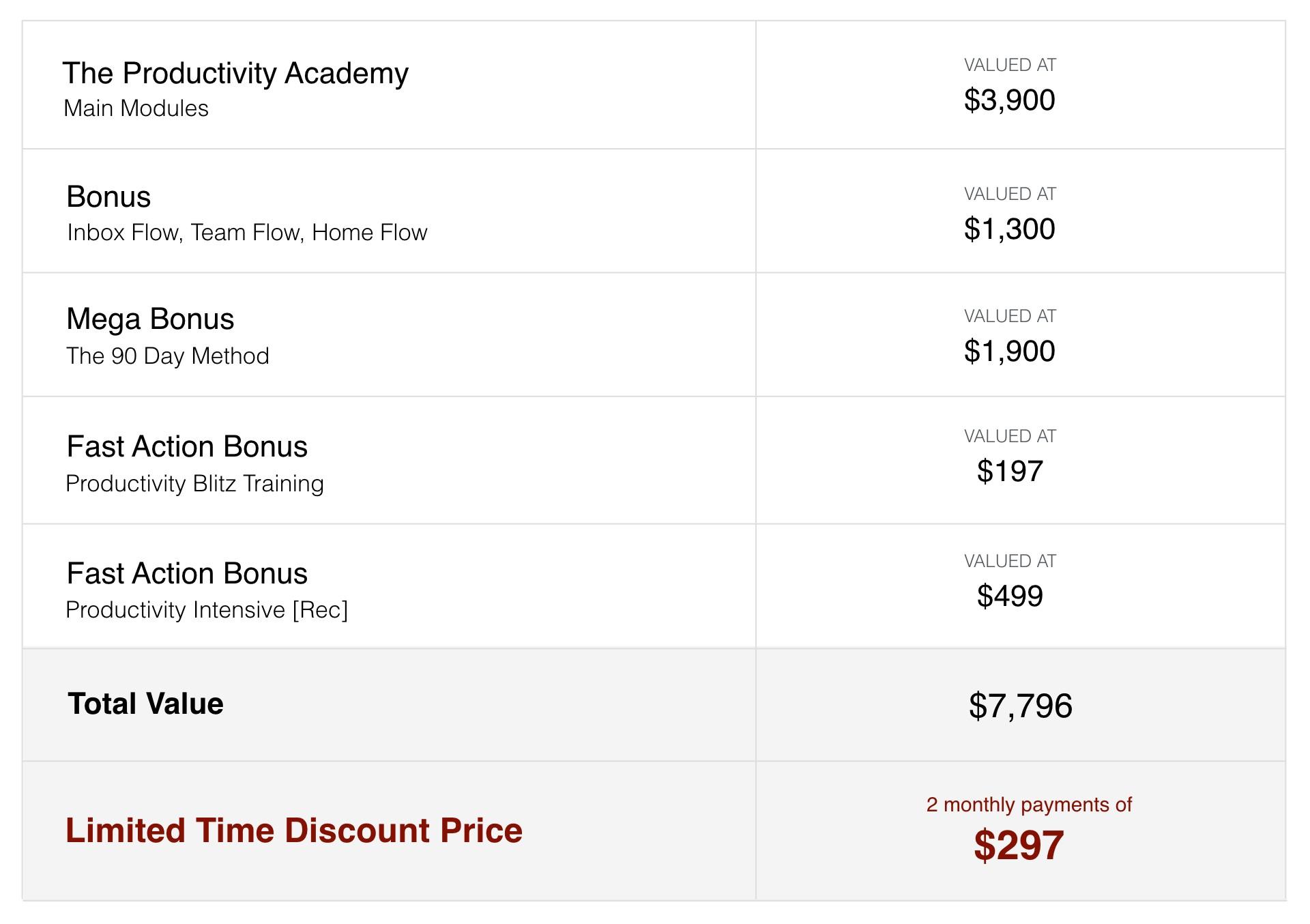Image resolution: width=1310 pixels, height=924 pixels.
Task: Click "The Productivity Academy" heading
Action: pyautogui.click(x=235, y=73)
